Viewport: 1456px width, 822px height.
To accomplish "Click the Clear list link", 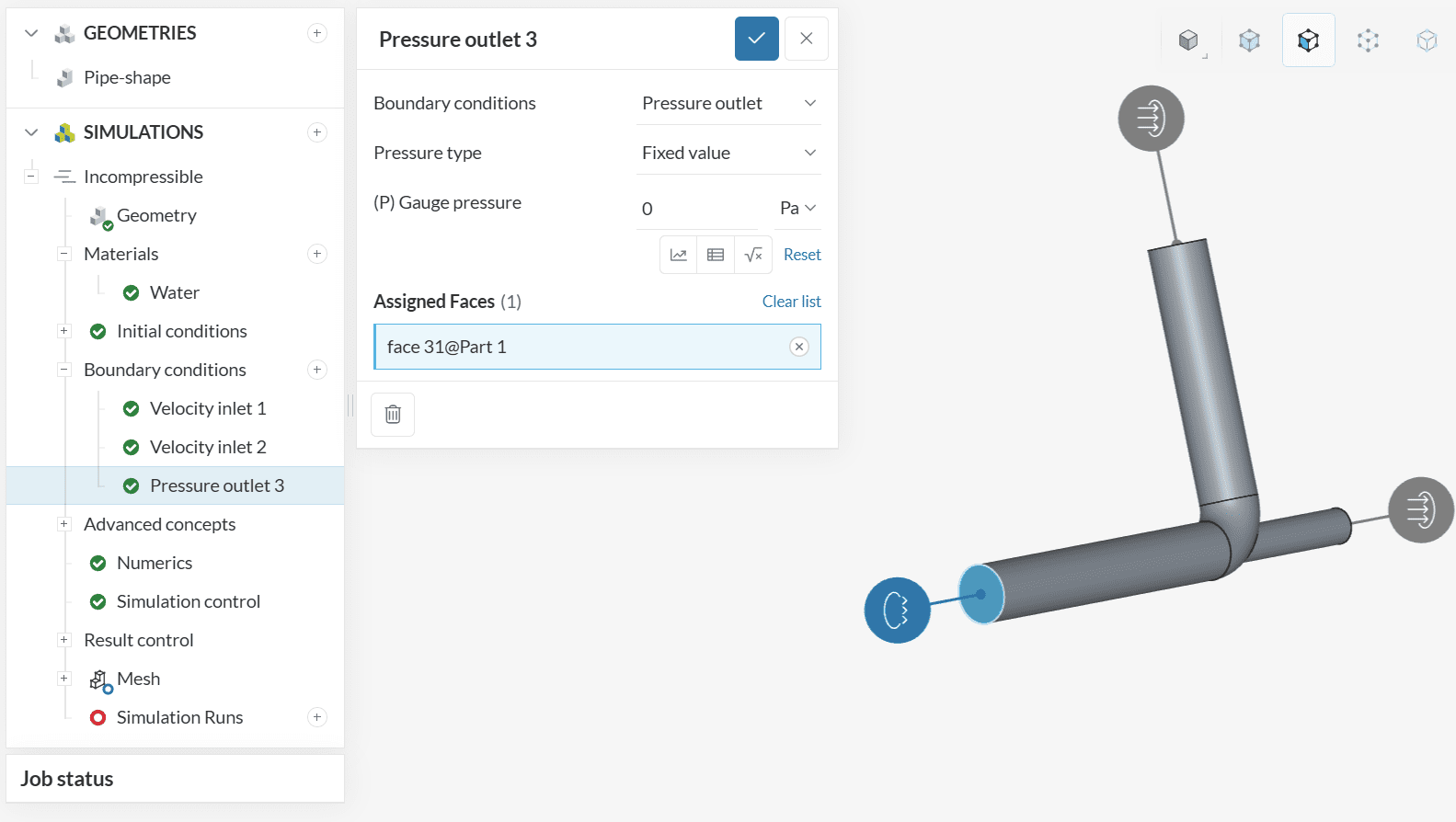I will coord(791,302).
